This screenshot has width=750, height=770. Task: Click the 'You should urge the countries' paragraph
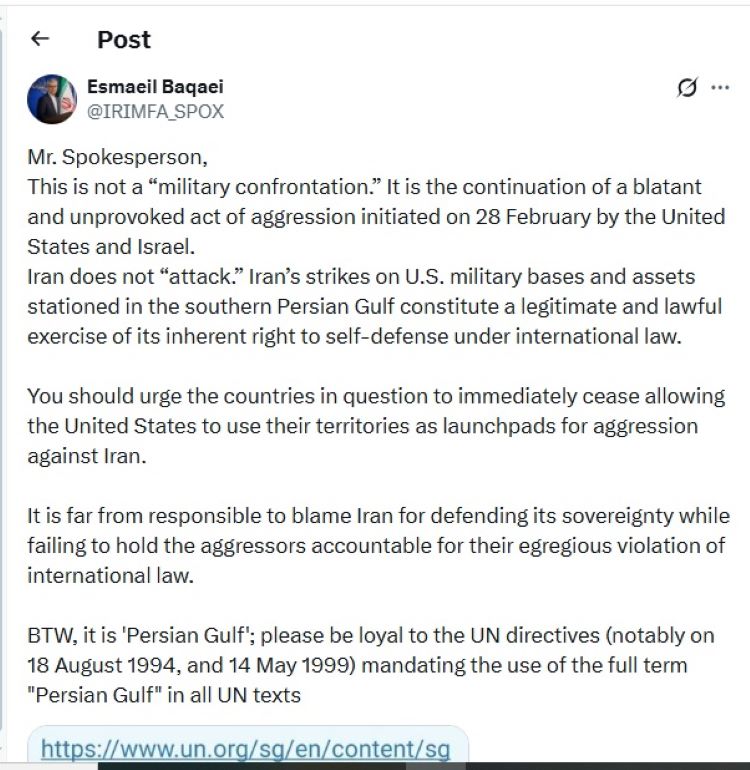(x=376, y=426)
